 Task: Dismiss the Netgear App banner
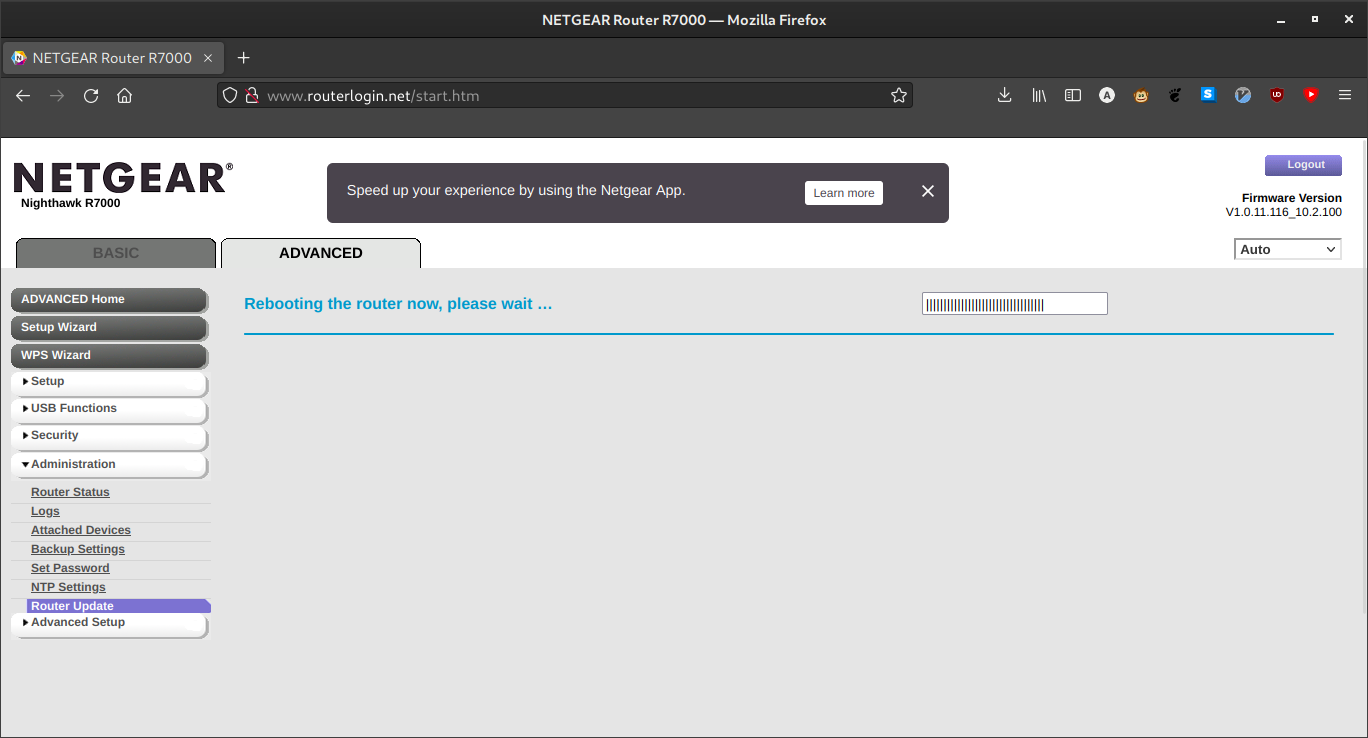click(x=928, y=191)
